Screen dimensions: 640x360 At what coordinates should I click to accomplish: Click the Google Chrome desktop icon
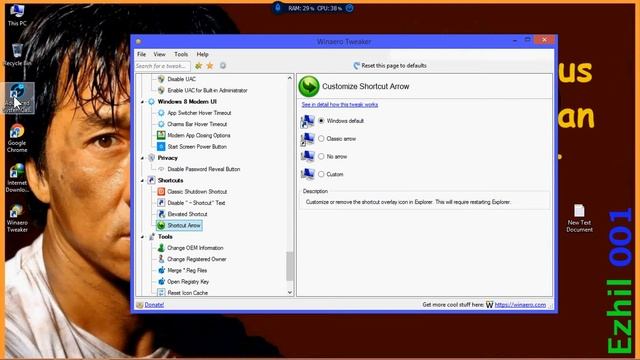[17, 139]
